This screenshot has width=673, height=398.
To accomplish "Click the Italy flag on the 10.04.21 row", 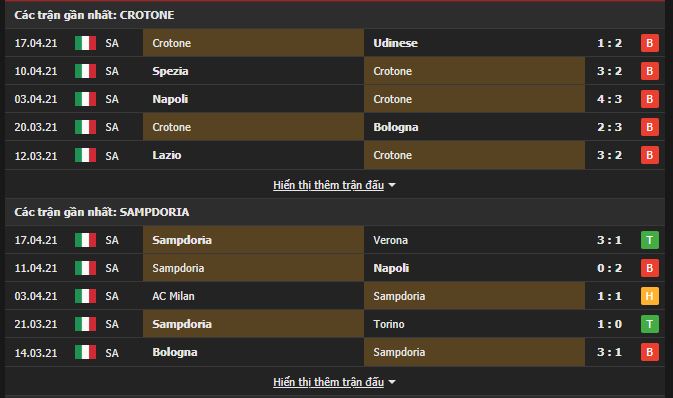I will pos(85,71).
